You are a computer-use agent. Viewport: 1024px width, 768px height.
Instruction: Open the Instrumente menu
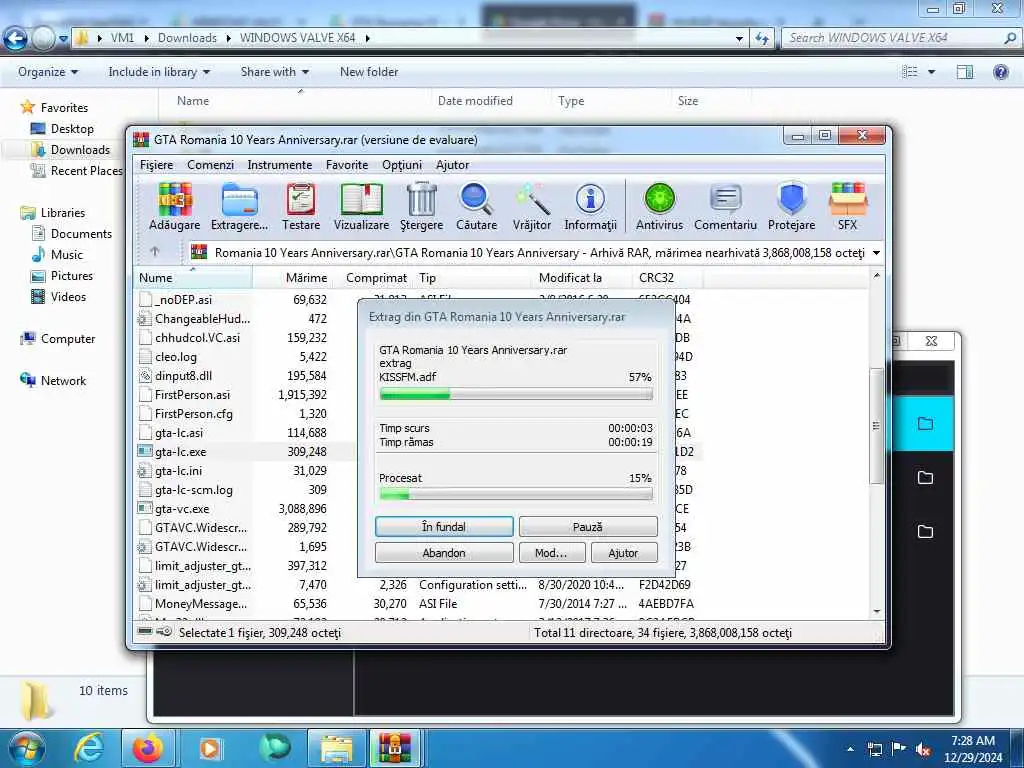[280, 165]
